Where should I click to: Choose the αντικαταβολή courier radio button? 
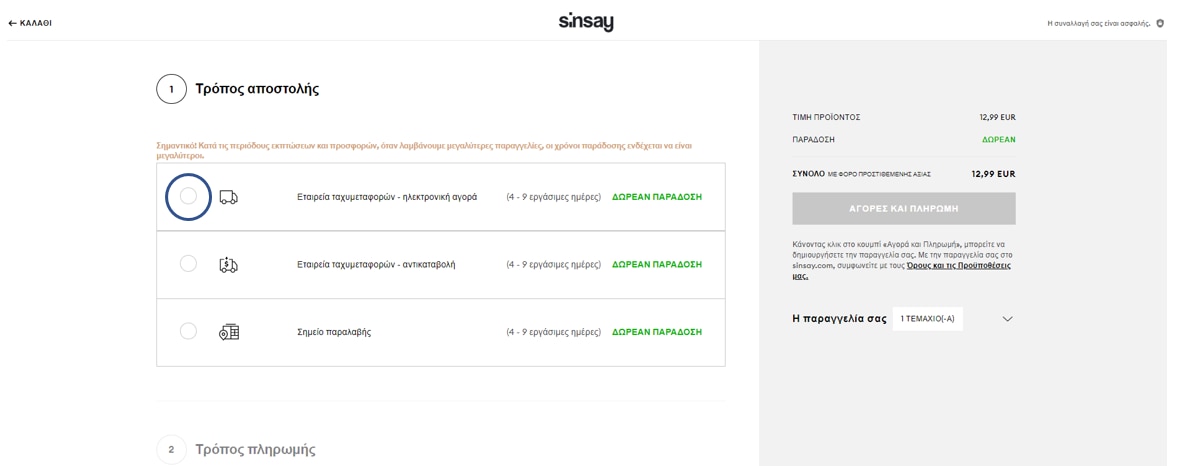tap(188, 264)
